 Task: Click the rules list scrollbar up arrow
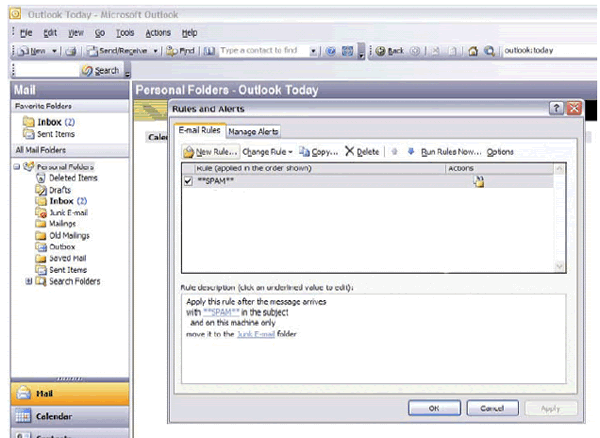click(559, 169)
